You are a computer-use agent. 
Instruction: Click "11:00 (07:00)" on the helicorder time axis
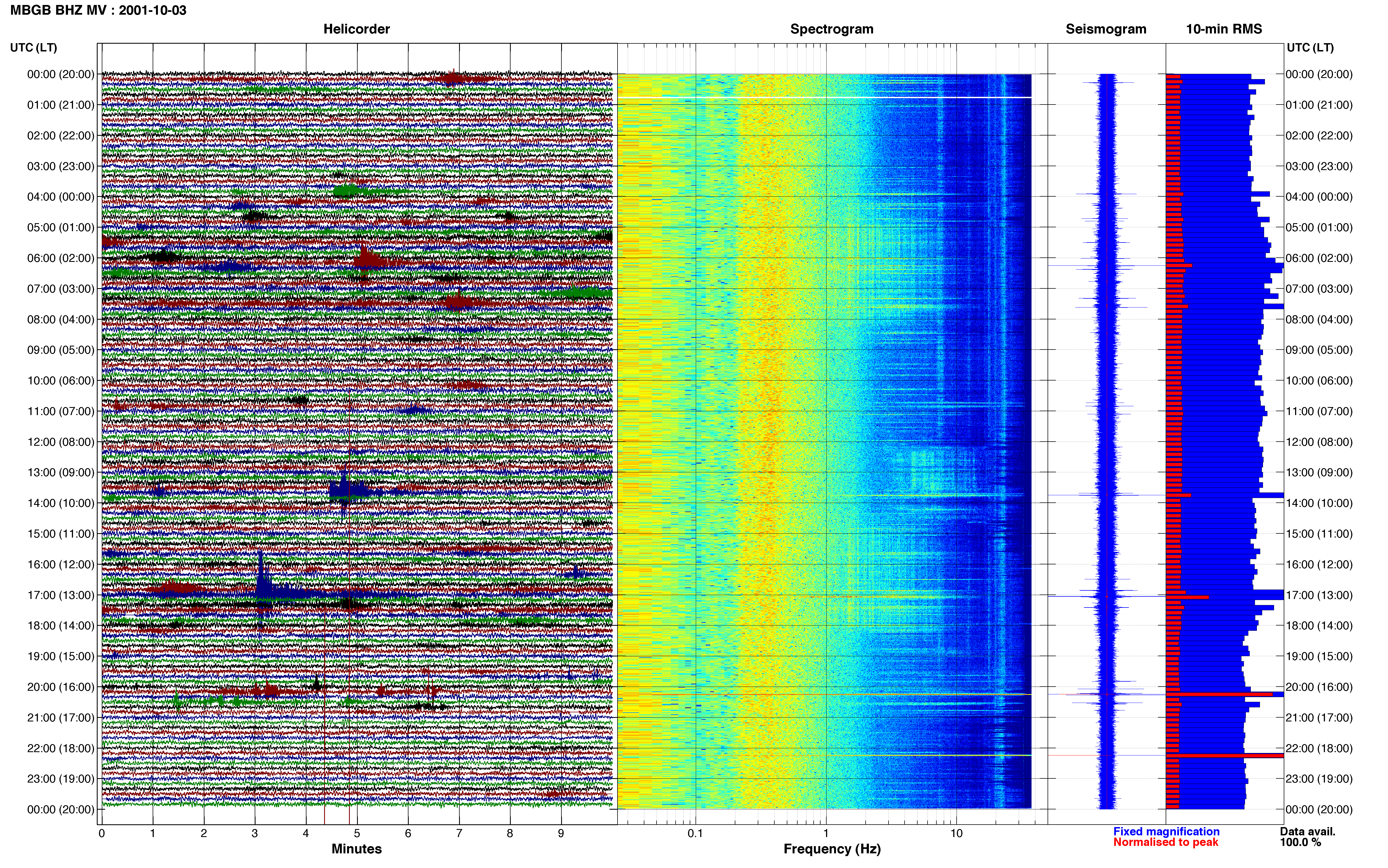pyautogui.click(x=60, y=412)
